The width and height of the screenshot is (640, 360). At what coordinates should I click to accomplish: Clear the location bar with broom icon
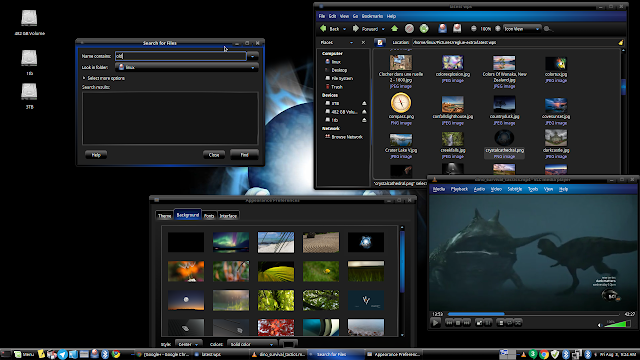point(620,42)
